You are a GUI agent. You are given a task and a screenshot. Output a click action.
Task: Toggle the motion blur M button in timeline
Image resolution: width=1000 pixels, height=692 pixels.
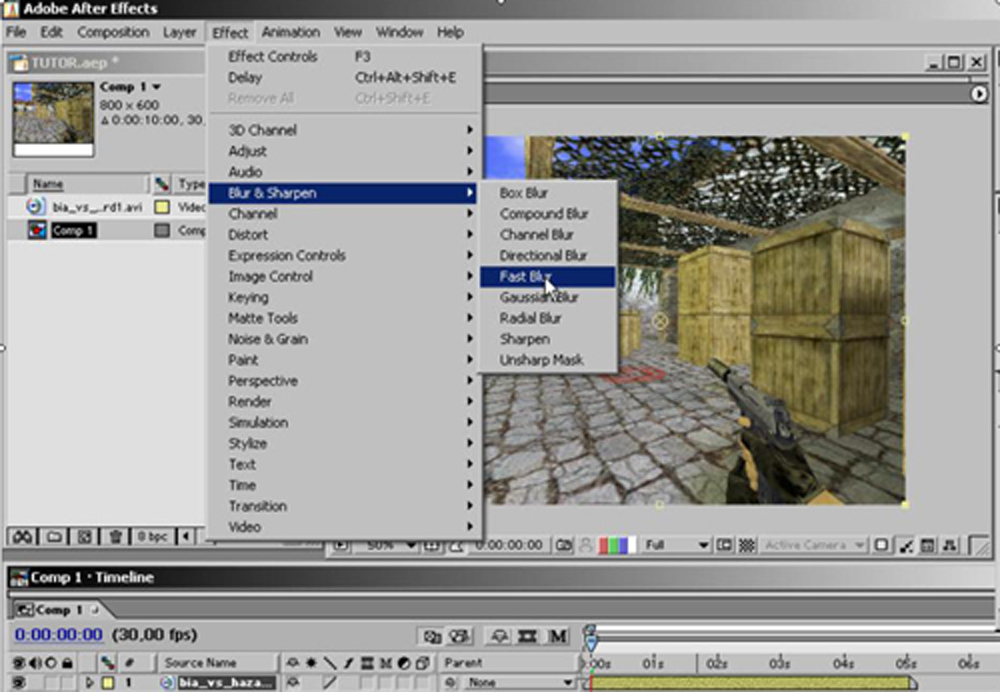557,636
